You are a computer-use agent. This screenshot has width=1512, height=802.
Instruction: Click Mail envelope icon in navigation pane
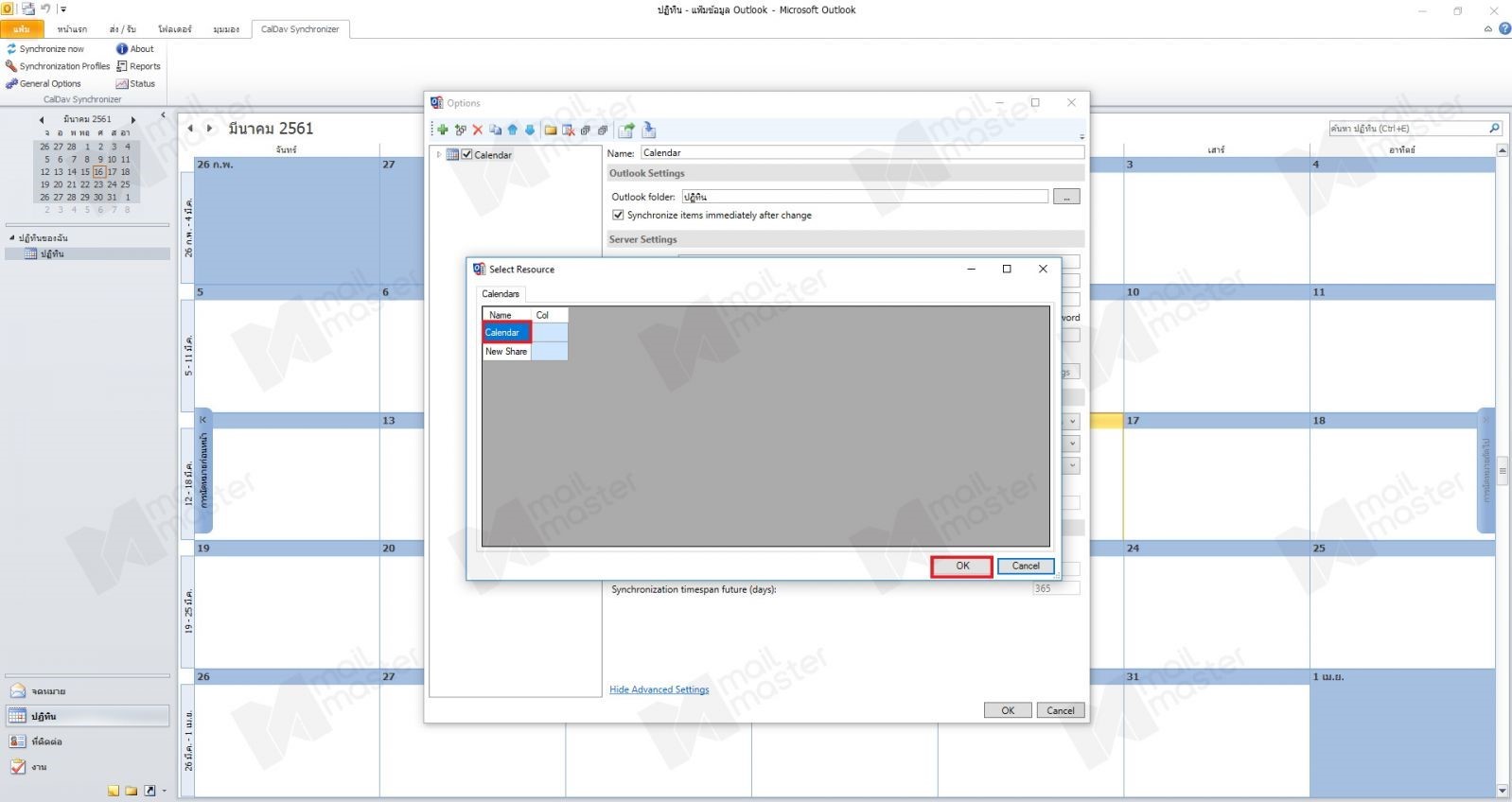(x=17, y=691)
